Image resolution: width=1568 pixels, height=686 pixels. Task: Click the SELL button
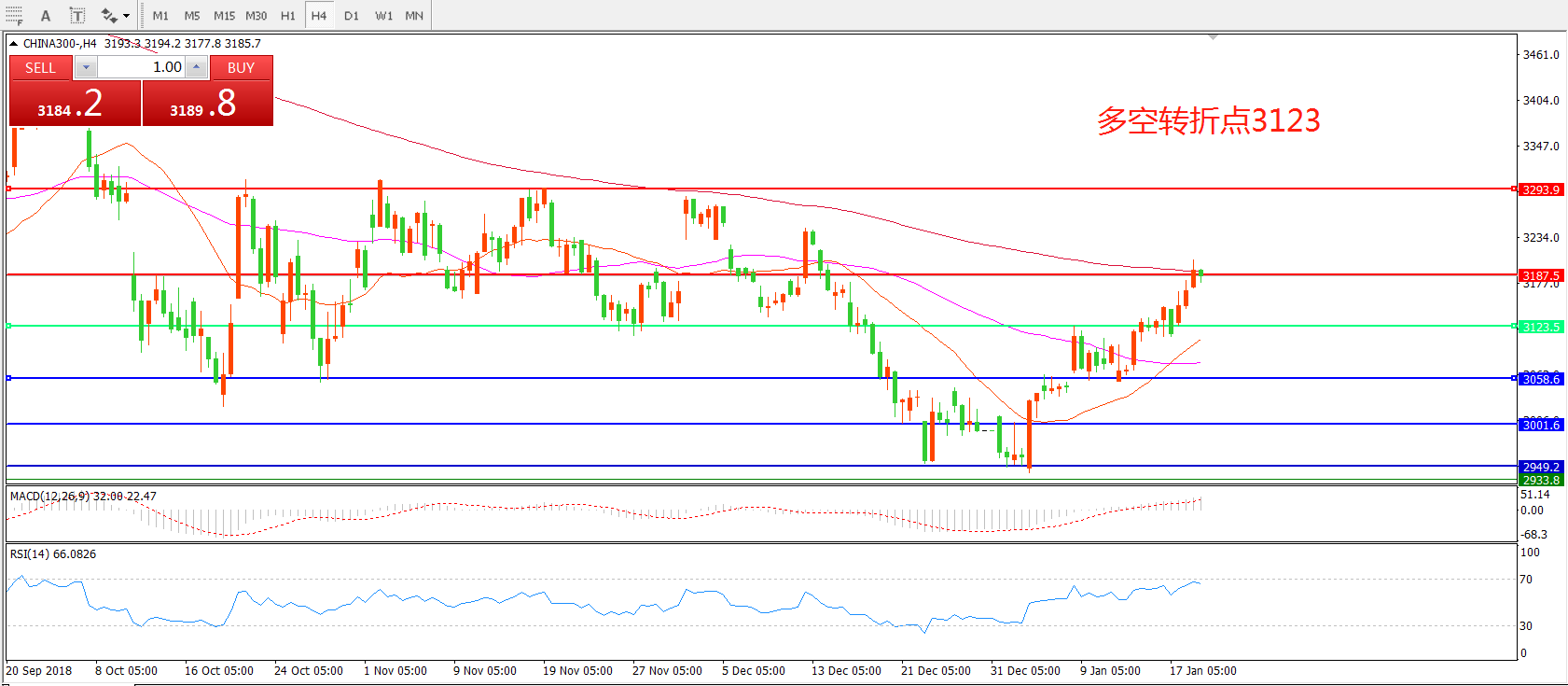pos(40,67)
